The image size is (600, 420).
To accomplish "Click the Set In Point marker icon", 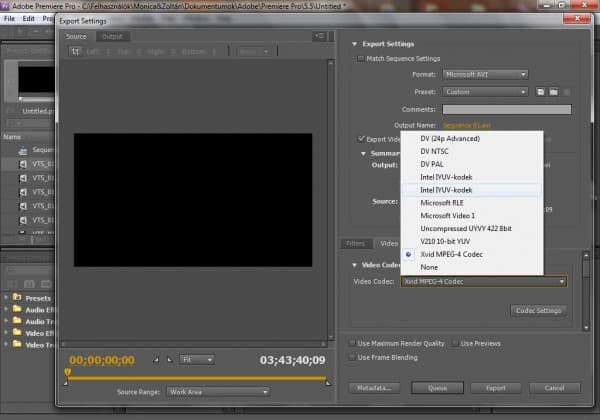I will pos(155,359).
